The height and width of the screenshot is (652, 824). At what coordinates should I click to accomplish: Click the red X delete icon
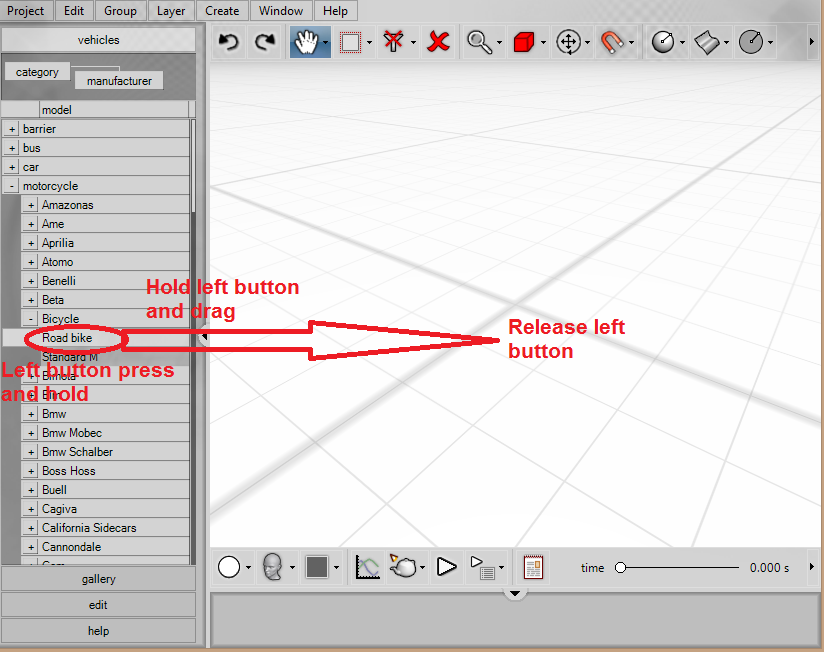(x=439, y=42)
